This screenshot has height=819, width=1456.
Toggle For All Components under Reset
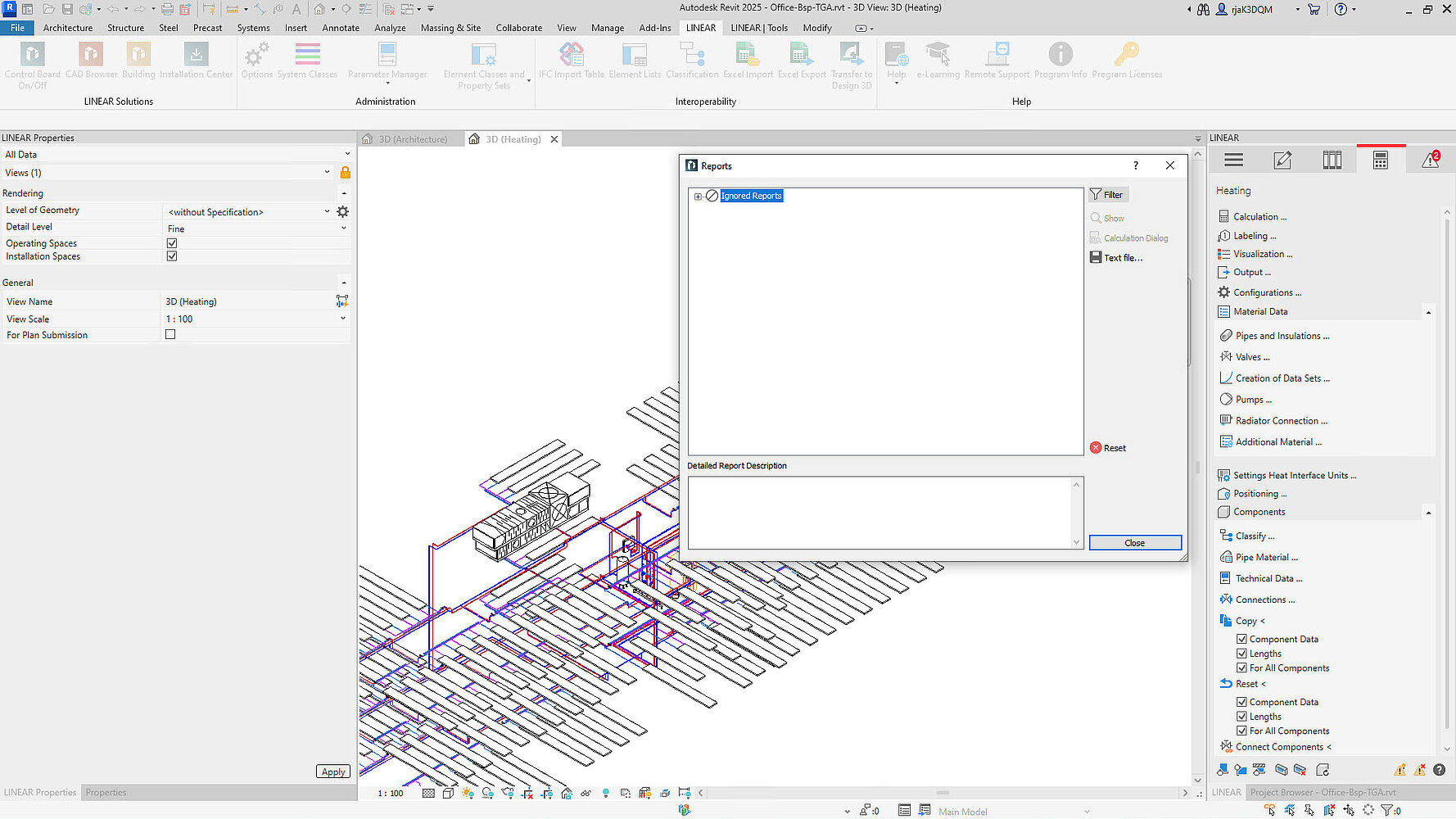(1241, 731)
